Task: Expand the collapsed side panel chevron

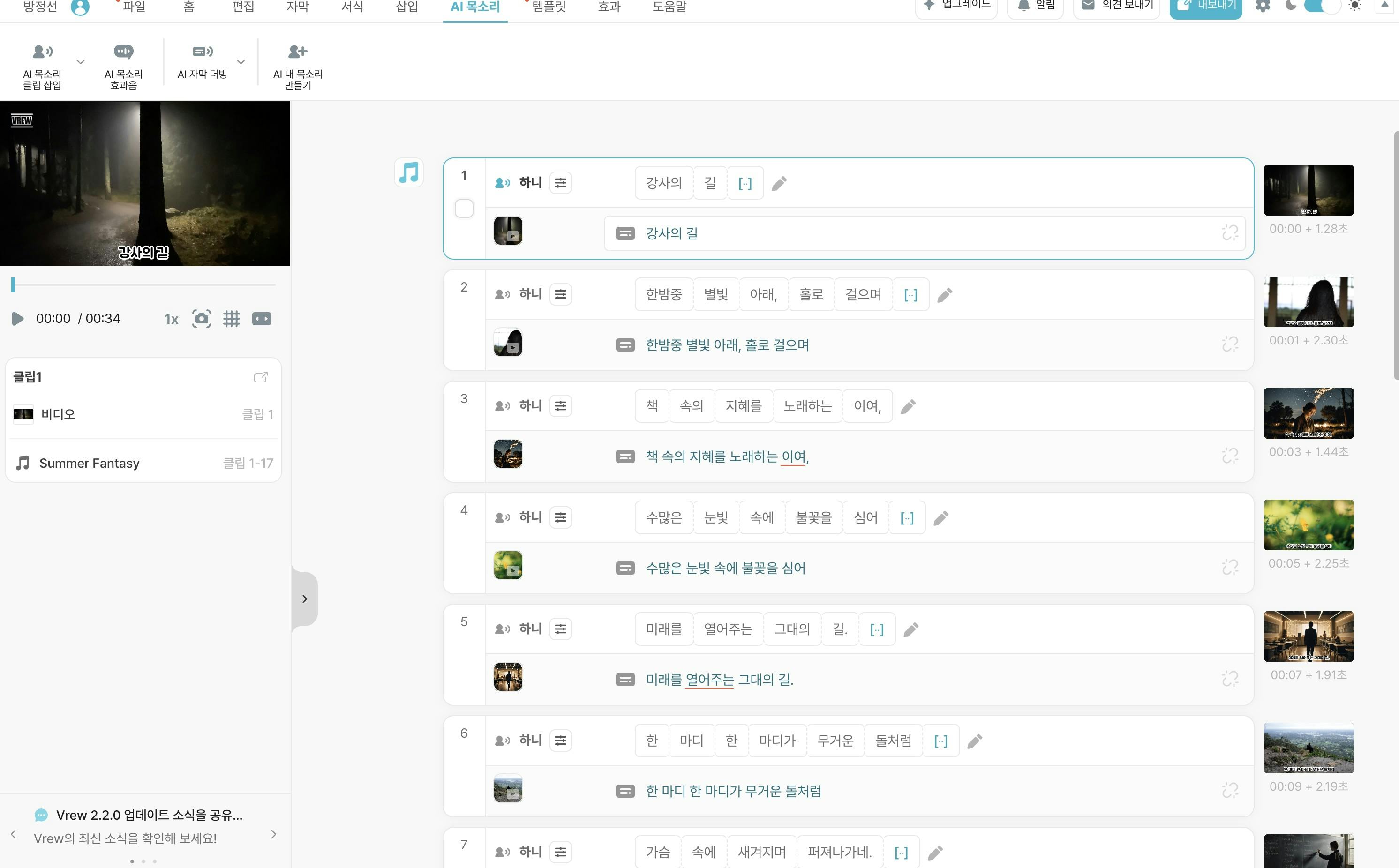Action: coord(304,599)
